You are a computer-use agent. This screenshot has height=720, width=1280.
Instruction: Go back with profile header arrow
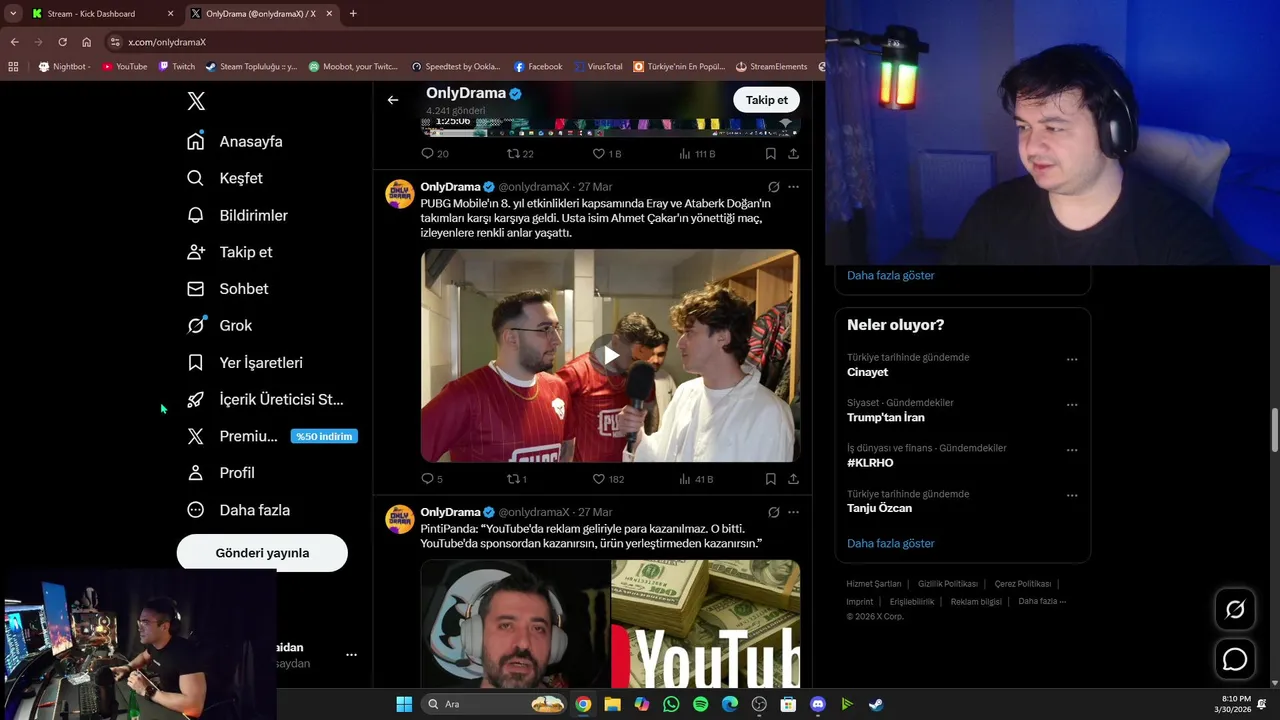click(x=393, y=100)
